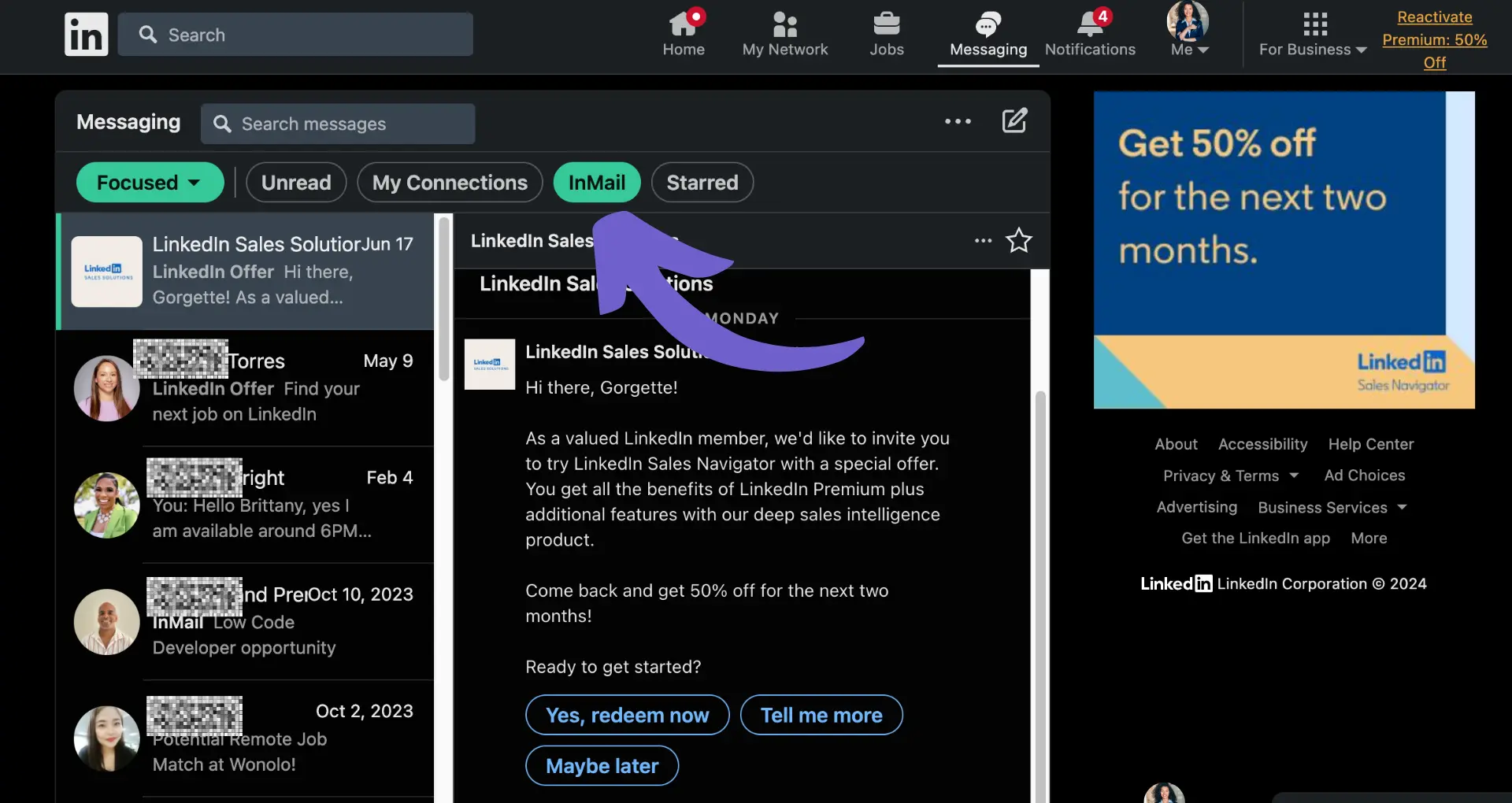Click Yes, redeem now button
Image resolution: width=1512 pixels, height=803 pixels.
coord(628,715)
